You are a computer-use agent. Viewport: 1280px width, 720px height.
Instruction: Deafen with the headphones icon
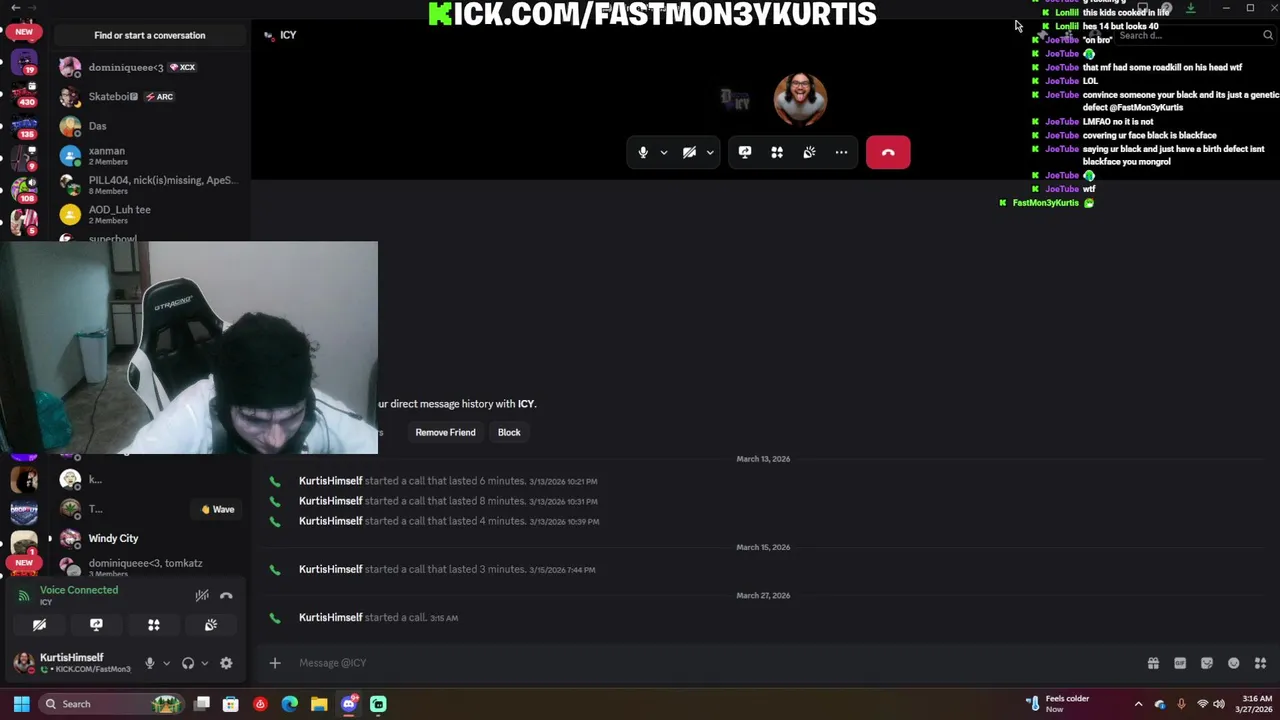[x=187, y=663]
